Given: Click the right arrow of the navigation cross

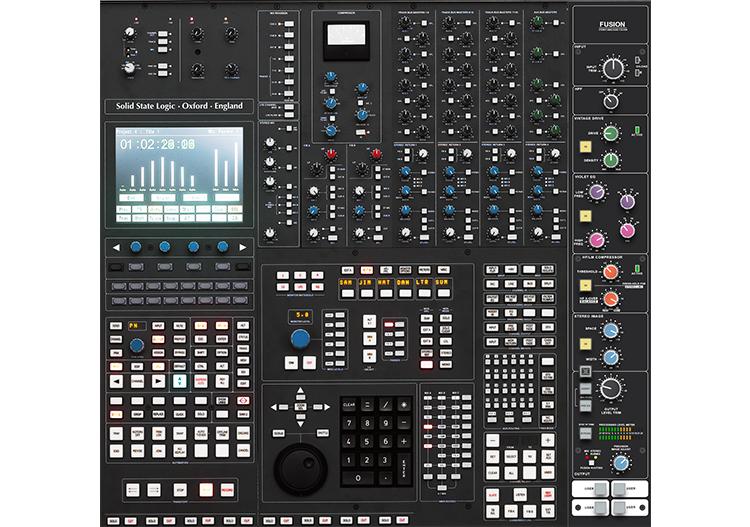Looking at the screenshot, I should pyautogui.click(x=327, y=407).
